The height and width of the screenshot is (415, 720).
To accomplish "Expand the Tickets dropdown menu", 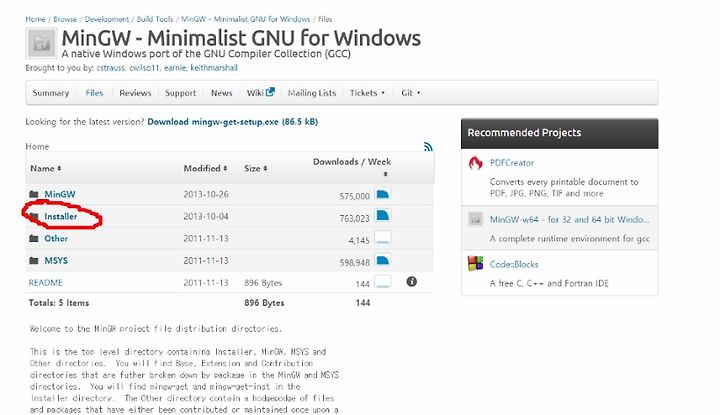I will (367, 93).
